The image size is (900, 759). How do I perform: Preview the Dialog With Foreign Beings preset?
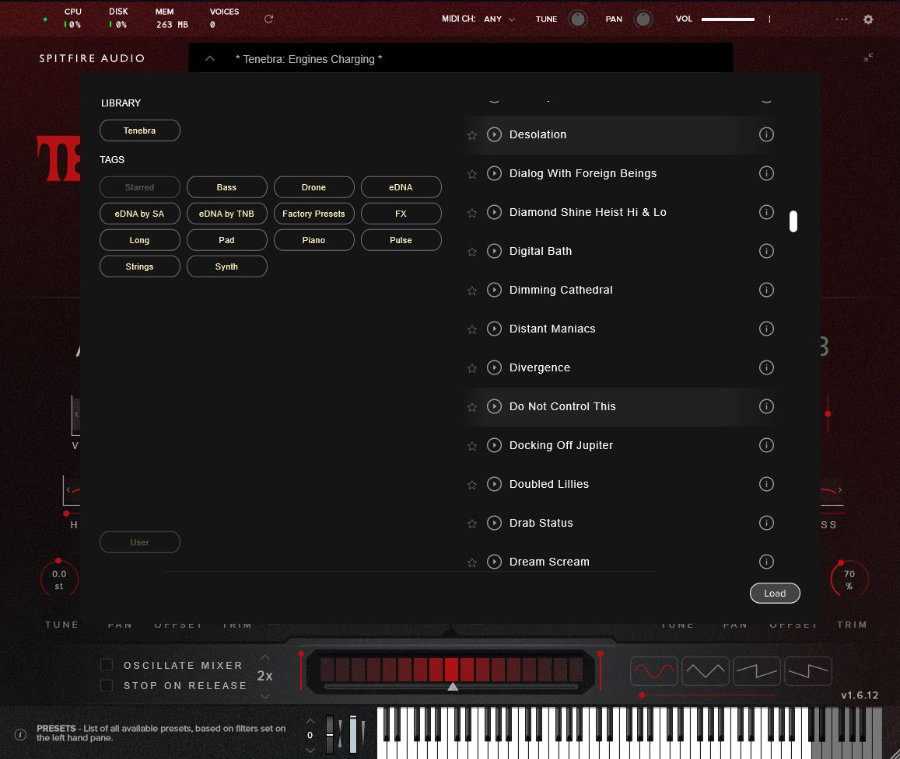click(494, 173)
